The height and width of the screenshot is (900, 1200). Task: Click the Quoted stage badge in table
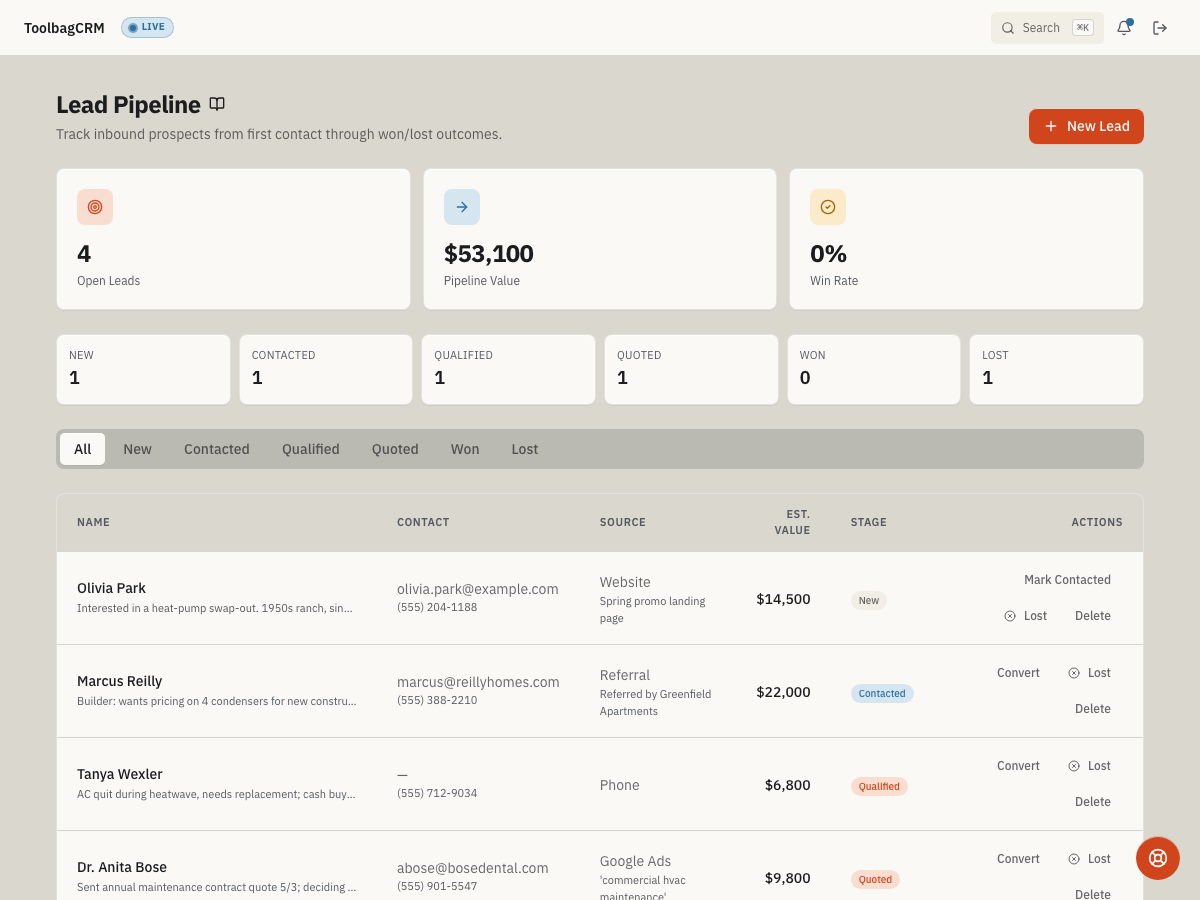875,879
